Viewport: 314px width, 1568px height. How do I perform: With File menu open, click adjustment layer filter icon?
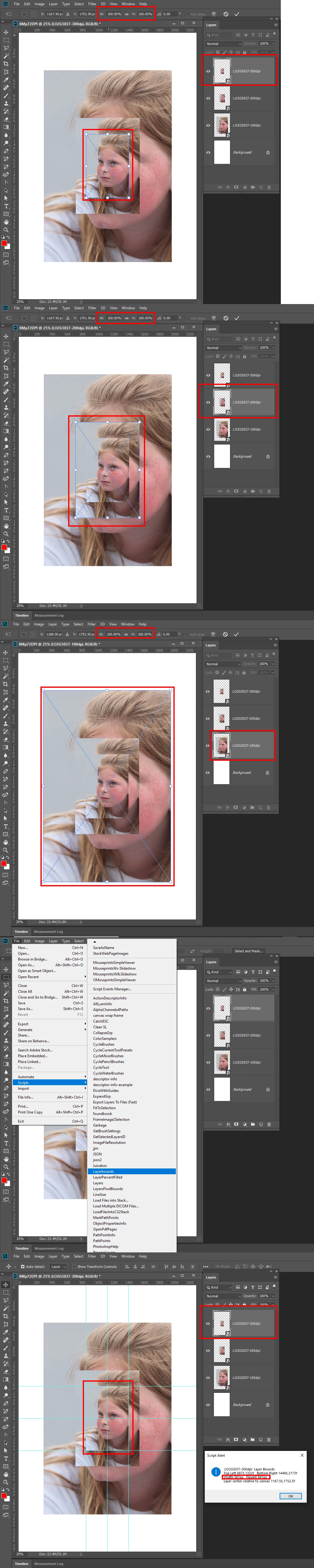pyautogui.click(x=245, y=972)
